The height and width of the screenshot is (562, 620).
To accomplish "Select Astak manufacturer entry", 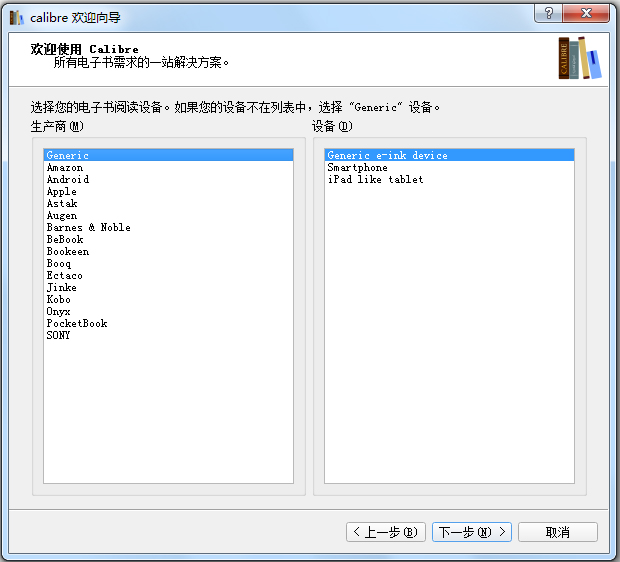I will pos(168,203).
